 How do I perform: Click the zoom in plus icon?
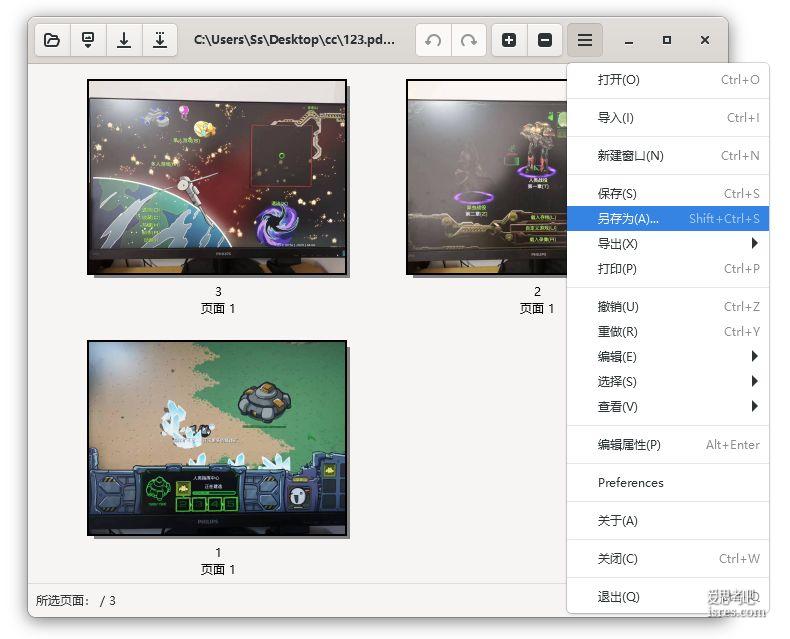point(509,40)
